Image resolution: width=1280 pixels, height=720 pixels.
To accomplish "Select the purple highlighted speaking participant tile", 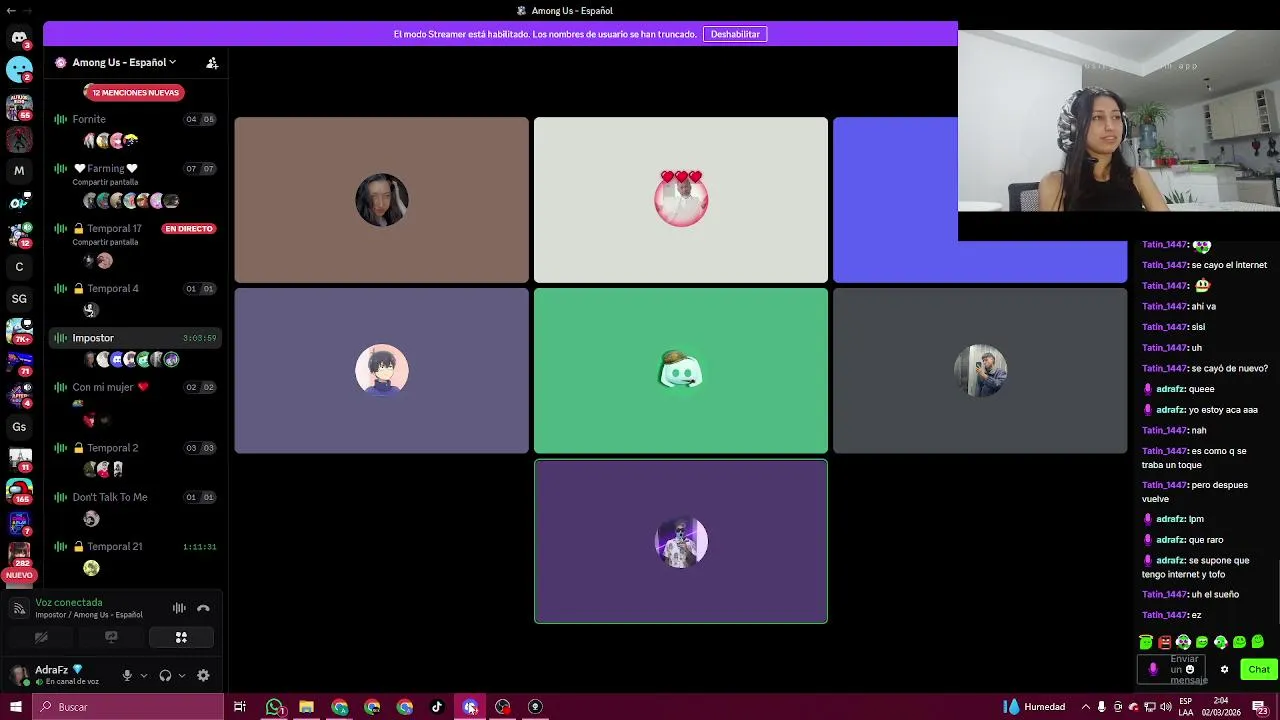I will point(681,541).
